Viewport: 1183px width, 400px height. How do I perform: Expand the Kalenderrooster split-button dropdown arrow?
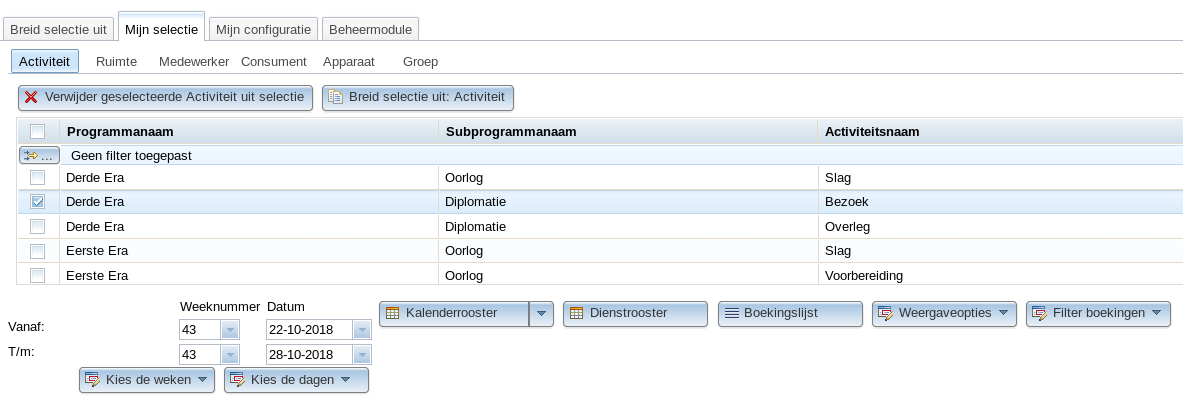click(542, 314)
